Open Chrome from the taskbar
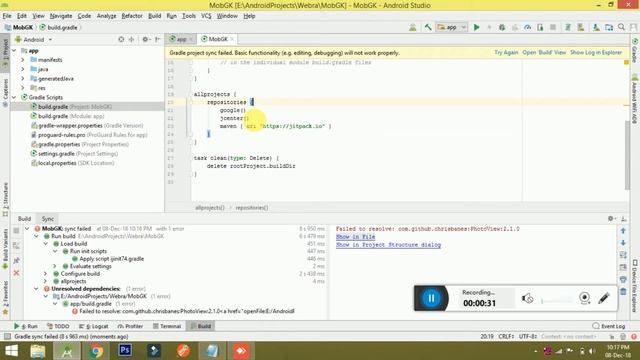Screen dimensions: 640x360 tap(96, 351)
